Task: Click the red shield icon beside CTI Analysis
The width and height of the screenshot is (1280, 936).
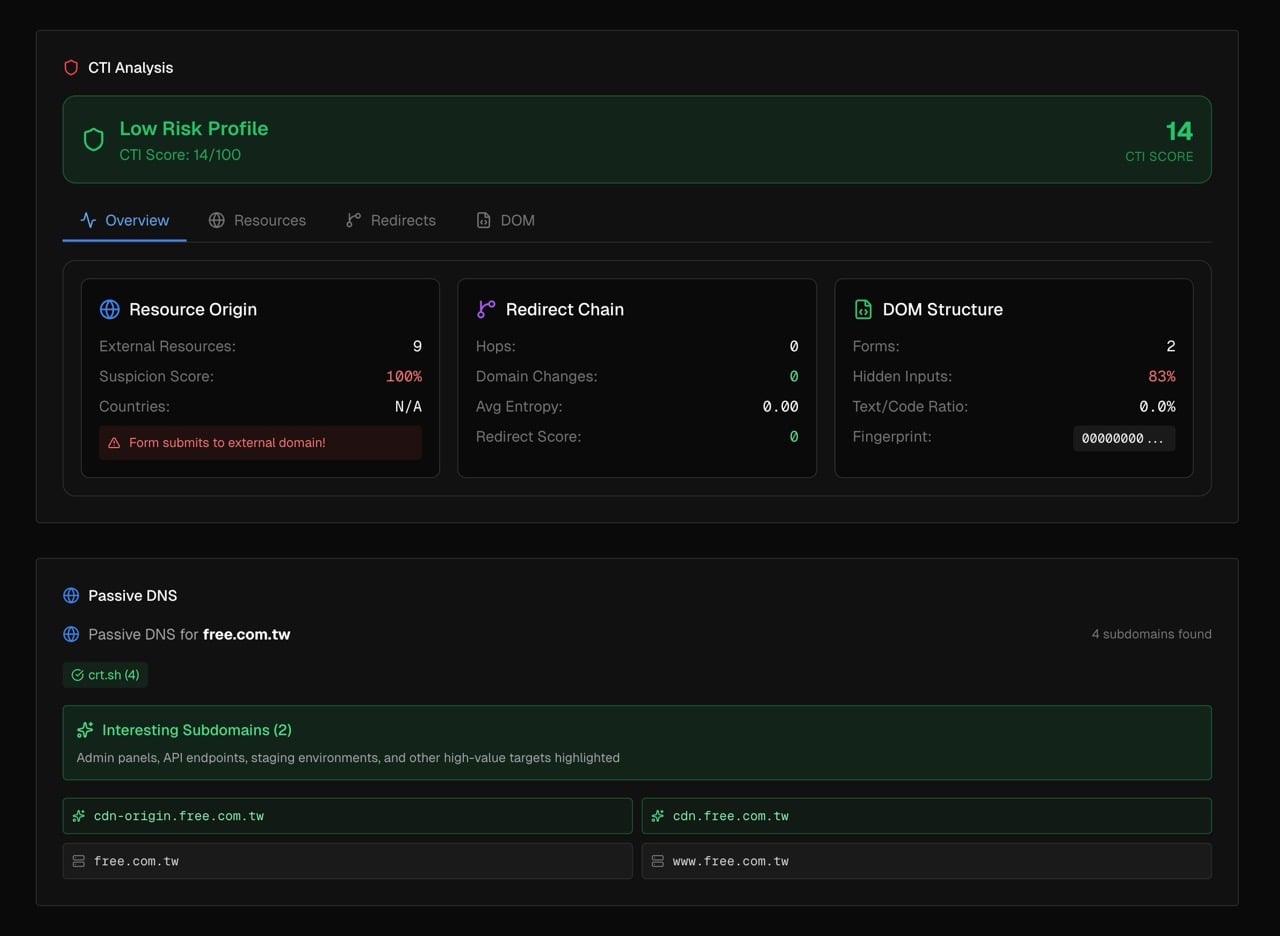Action: tap(71, 68)
